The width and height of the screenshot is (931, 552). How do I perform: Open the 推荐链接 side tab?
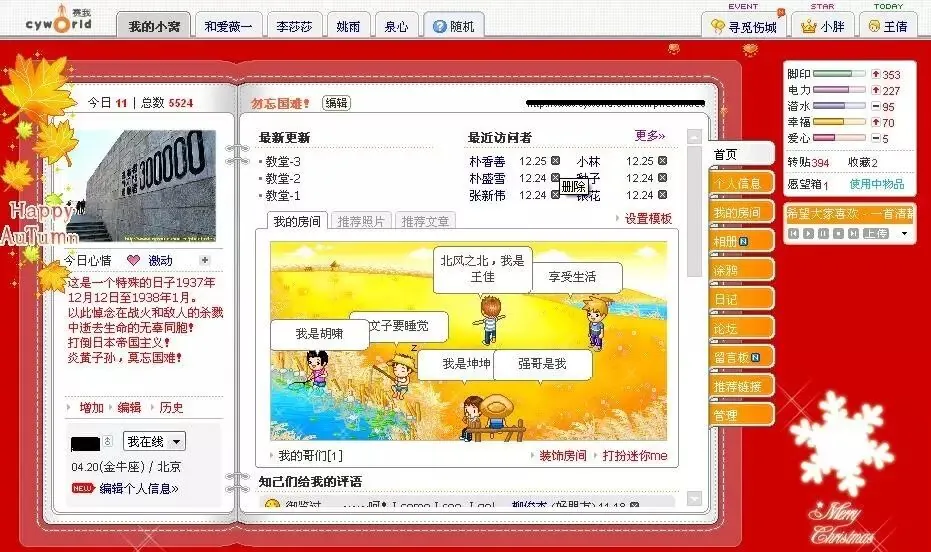click(x=741, y=386)
